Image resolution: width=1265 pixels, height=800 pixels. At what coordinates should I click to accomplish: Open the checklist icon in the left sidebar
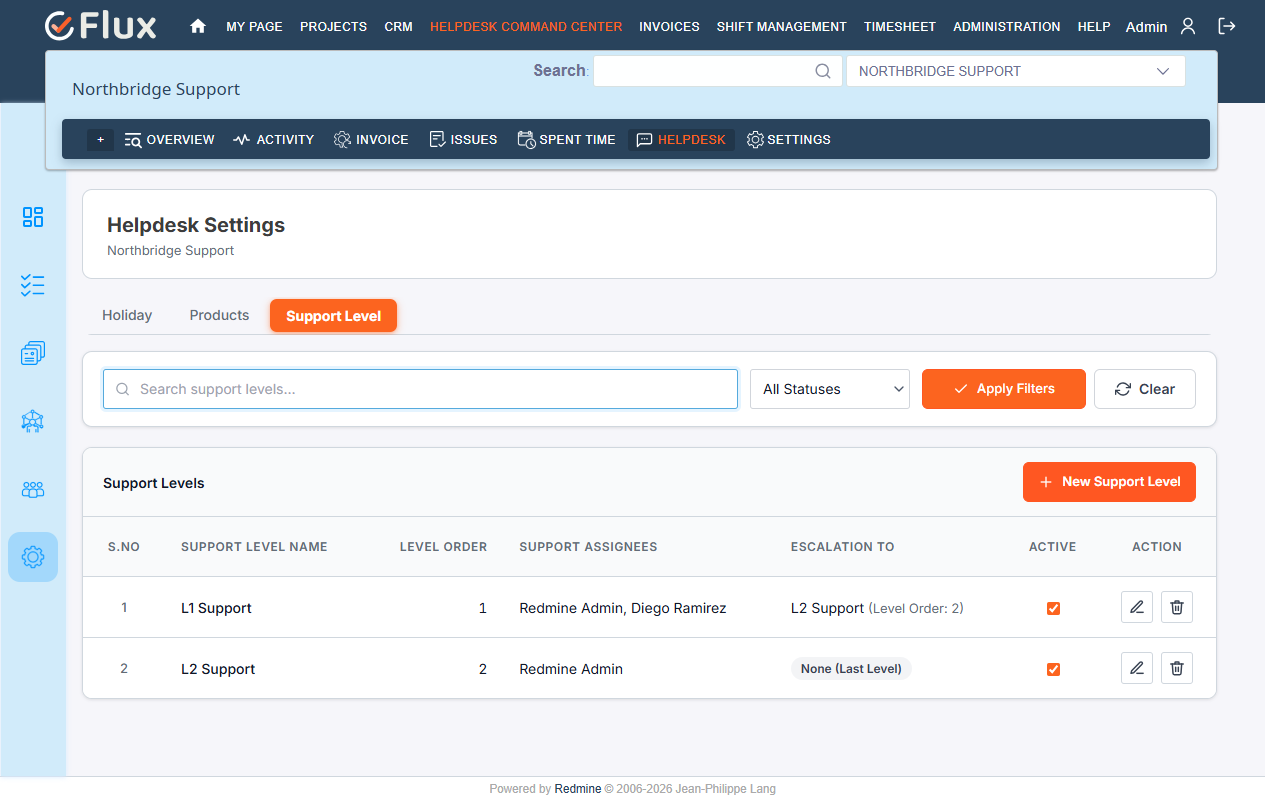click(33, 285)
